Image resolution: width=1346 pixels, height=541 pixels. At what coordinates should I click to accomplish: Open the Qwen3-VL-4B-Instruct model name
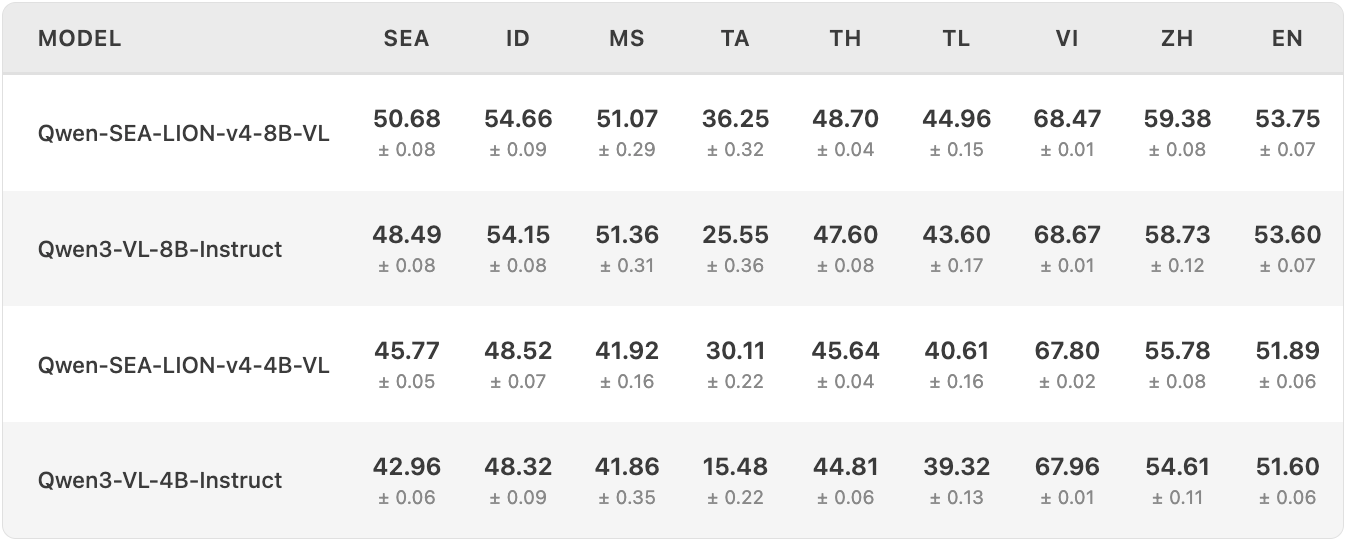pos(160,480)
